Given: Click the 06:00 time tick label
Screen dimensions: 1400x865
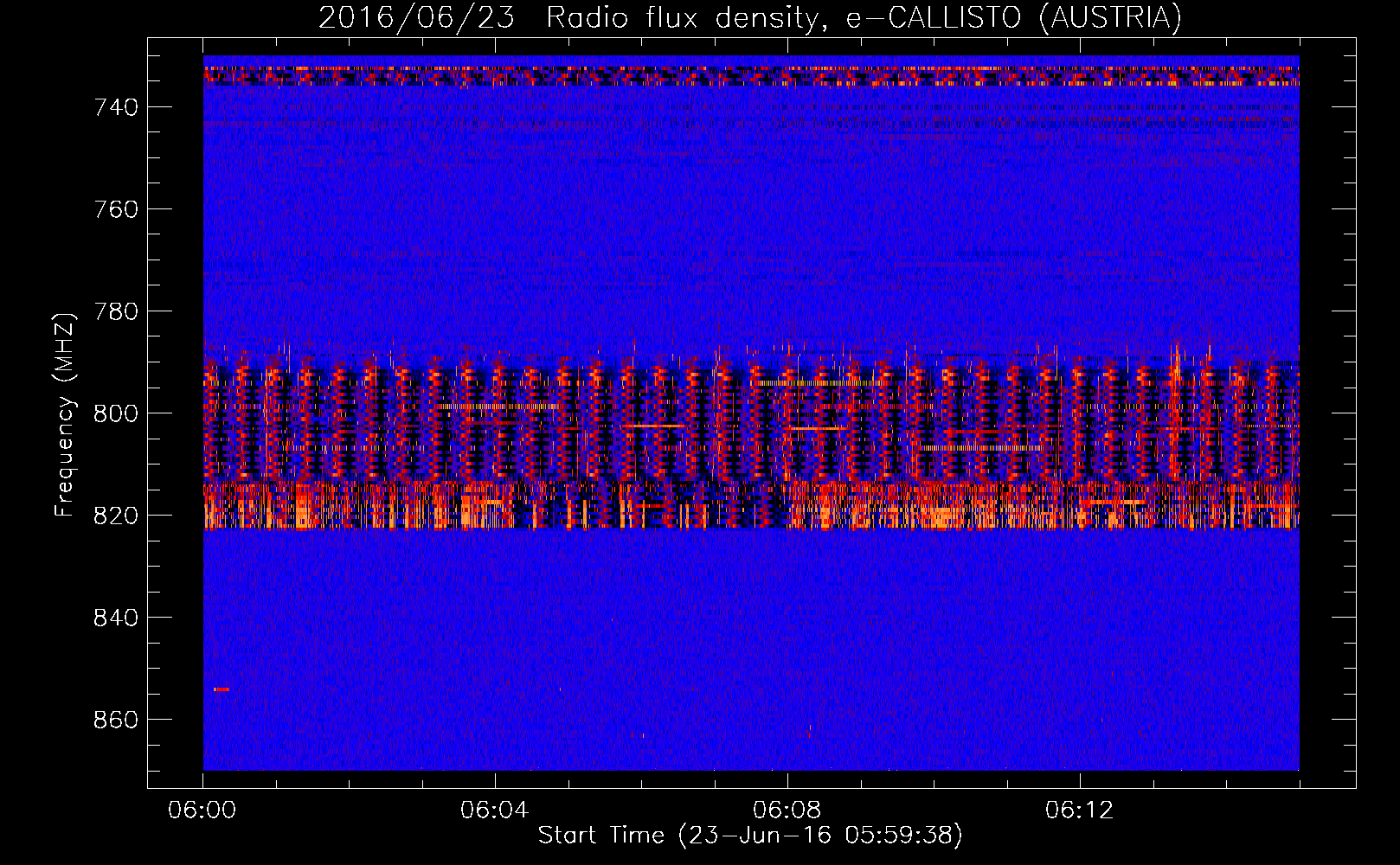Looking at the screenshot, I should coord(202,811).
